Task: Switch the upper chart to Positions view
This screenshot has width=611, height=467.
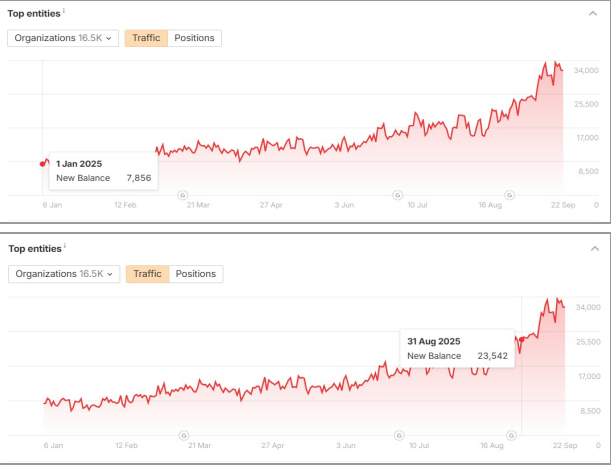Action: [x=194, y=38]
